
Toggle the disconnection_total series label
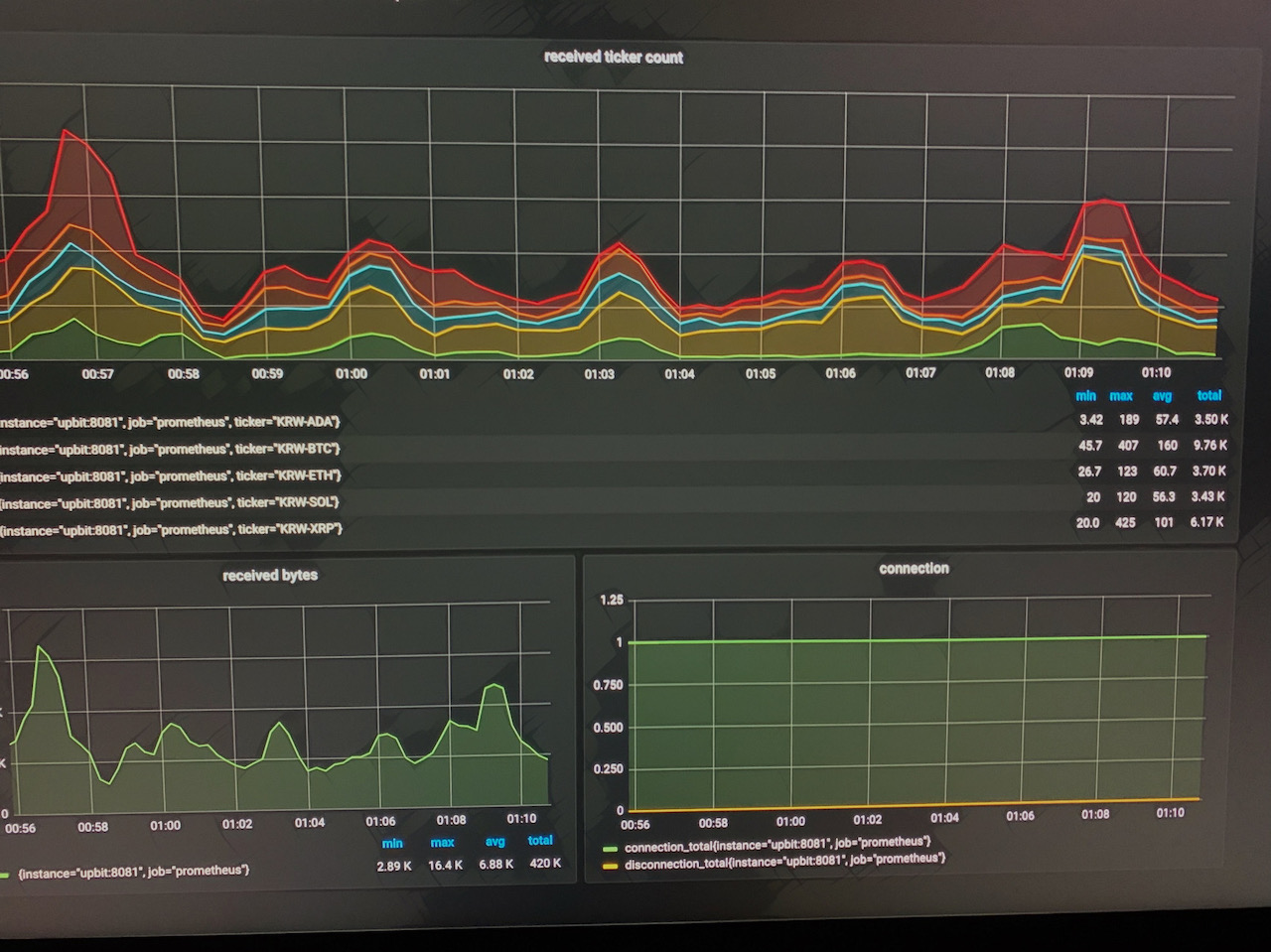784,861
